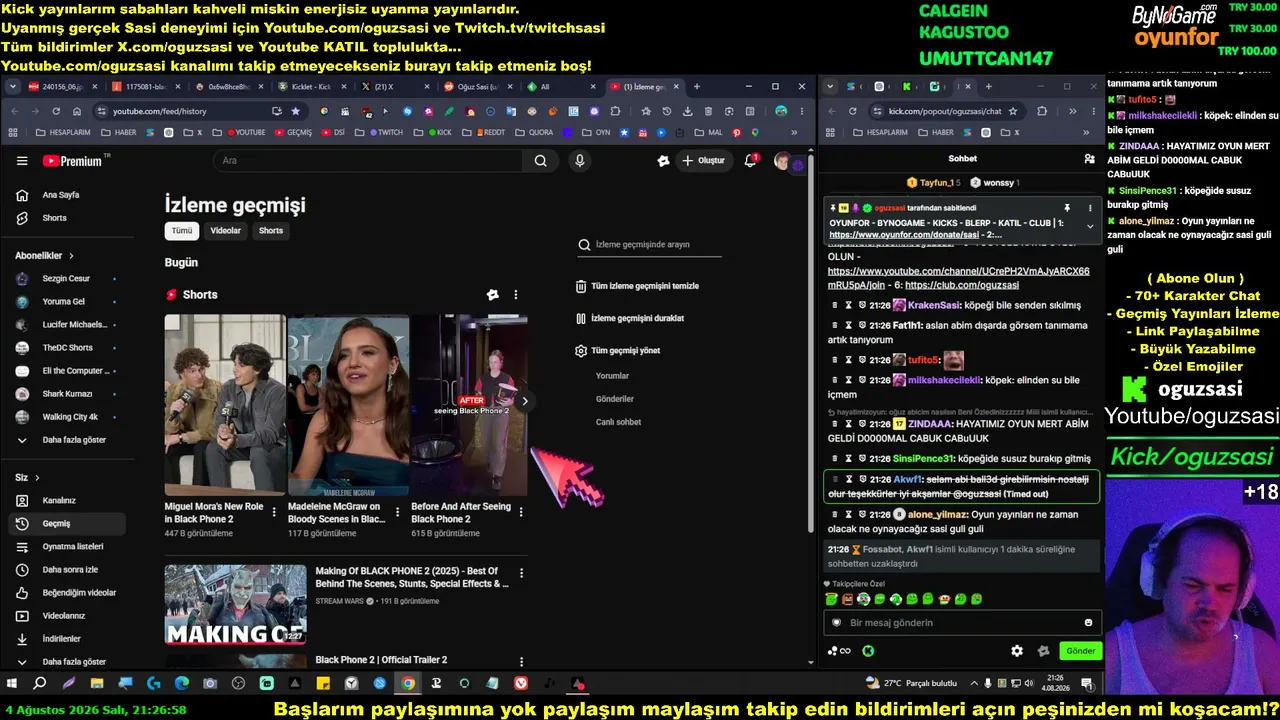Open the Windows Start menu
Image resolution: width=1280 pixels, height=720 pixels.
(x=12, y=684)
